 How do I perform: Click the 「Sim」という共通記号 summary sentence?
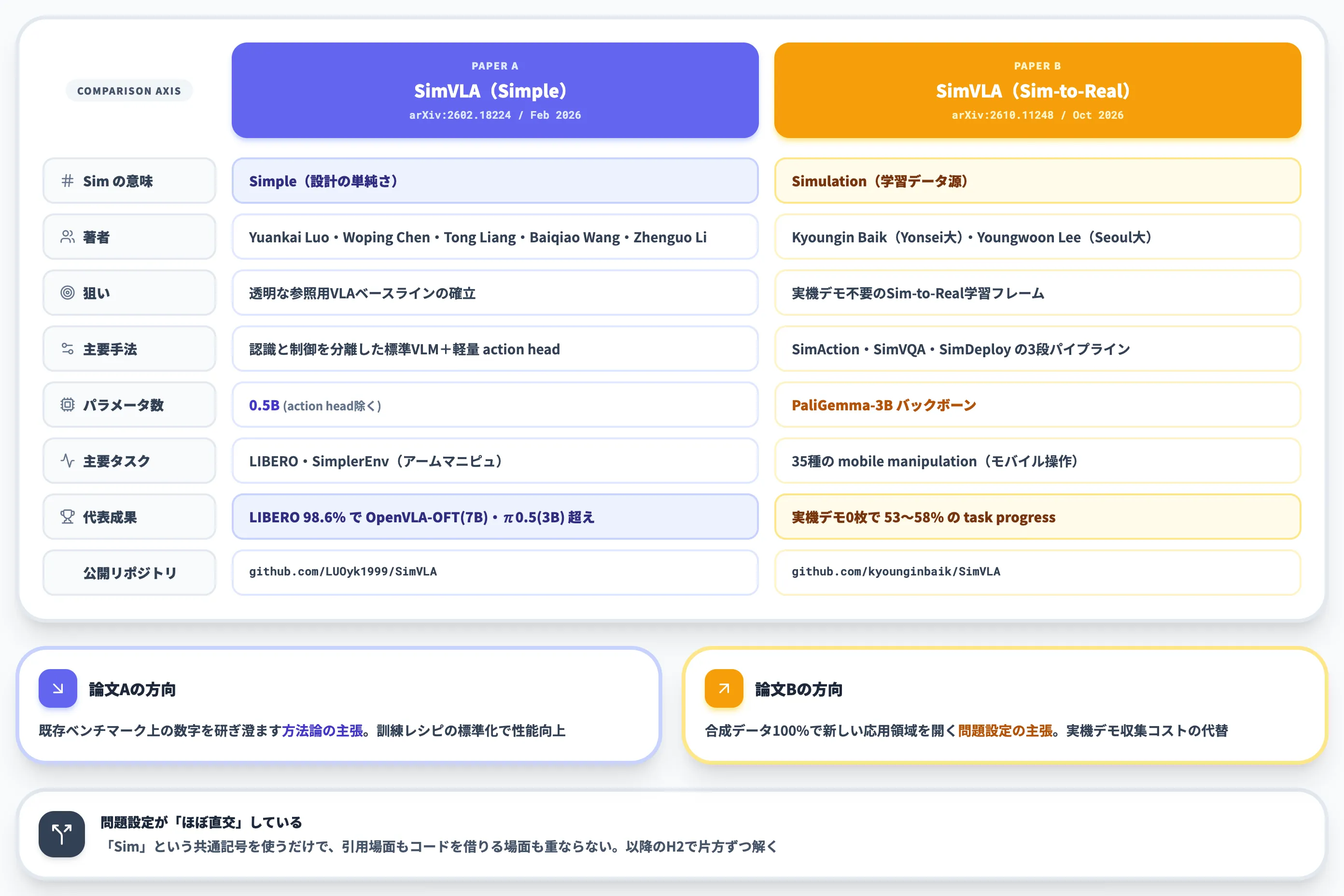pyautogui.click(x=439, y=846)
